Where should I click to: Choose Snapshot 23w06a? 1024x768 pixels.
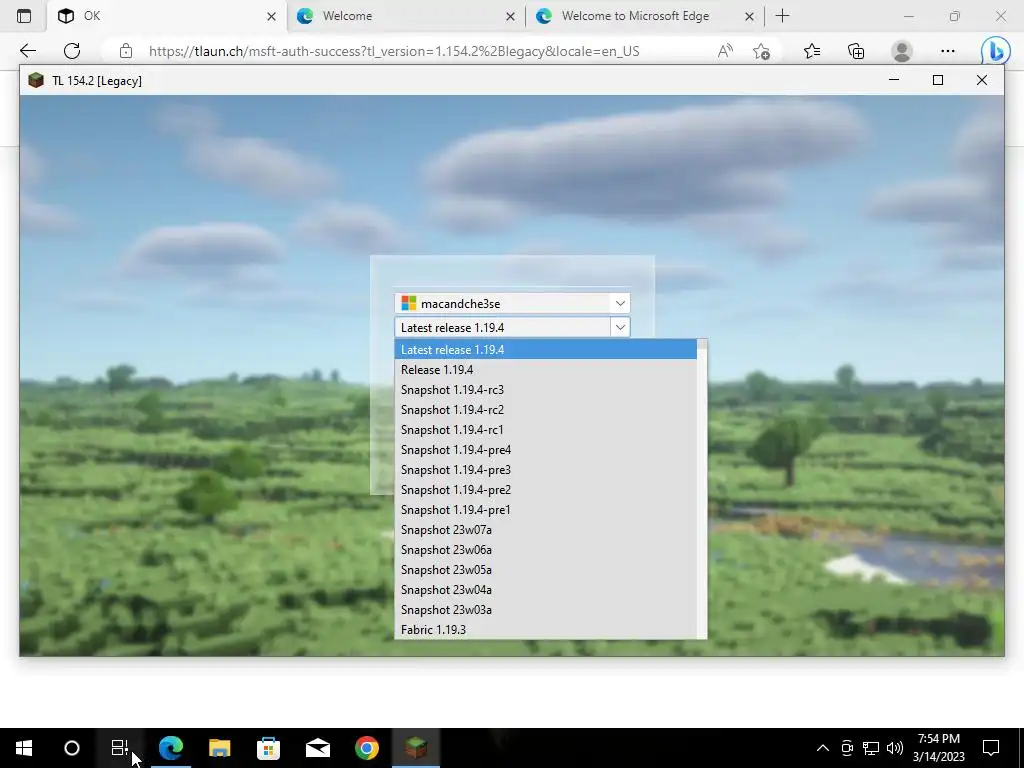click(545, 550)
